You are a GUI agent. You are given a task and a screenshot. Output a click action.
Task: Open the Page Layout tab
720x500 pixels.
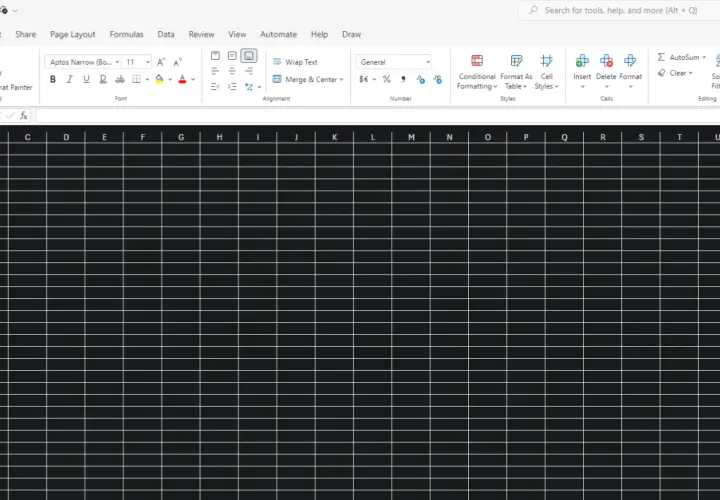[73, 34]
